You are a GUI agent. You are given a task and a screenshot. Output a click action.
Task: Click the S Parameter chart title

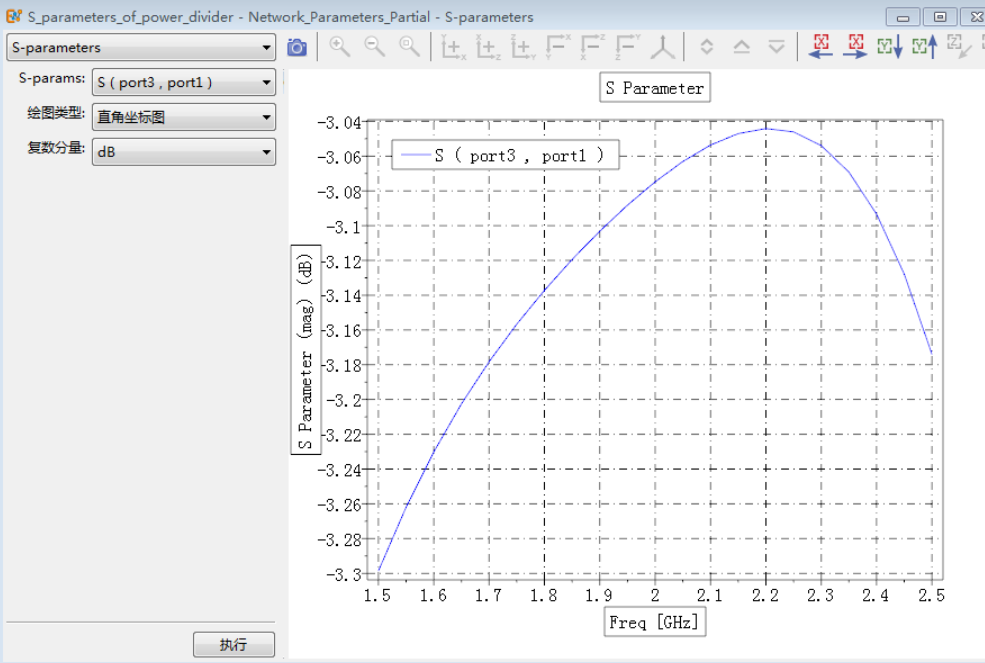coord(655,88)
